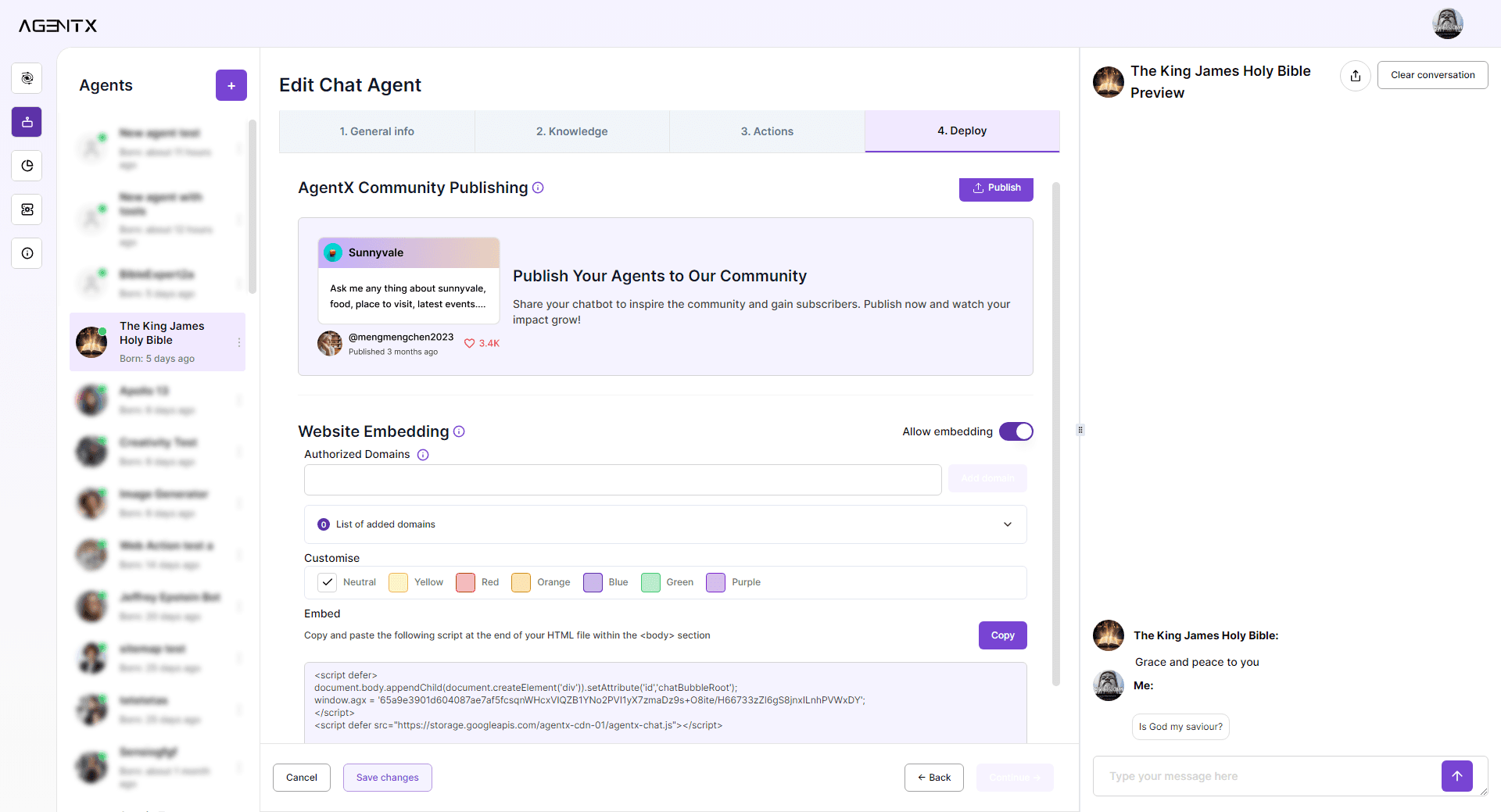The width and height of the screenshot is (1501, 812).
Task: Send message with the arrow button
Action: coord(1457,776)
